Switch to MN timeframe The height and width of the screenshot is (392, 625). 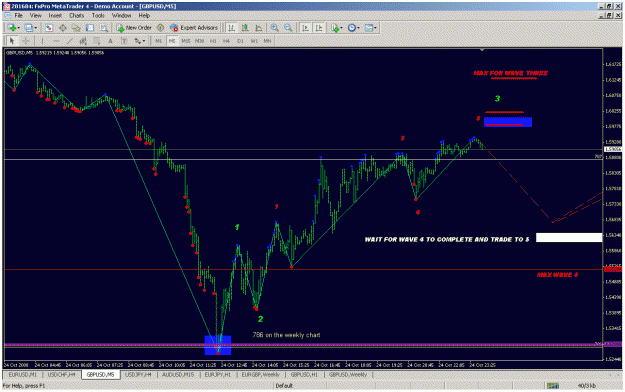click(x=267, y=41)
